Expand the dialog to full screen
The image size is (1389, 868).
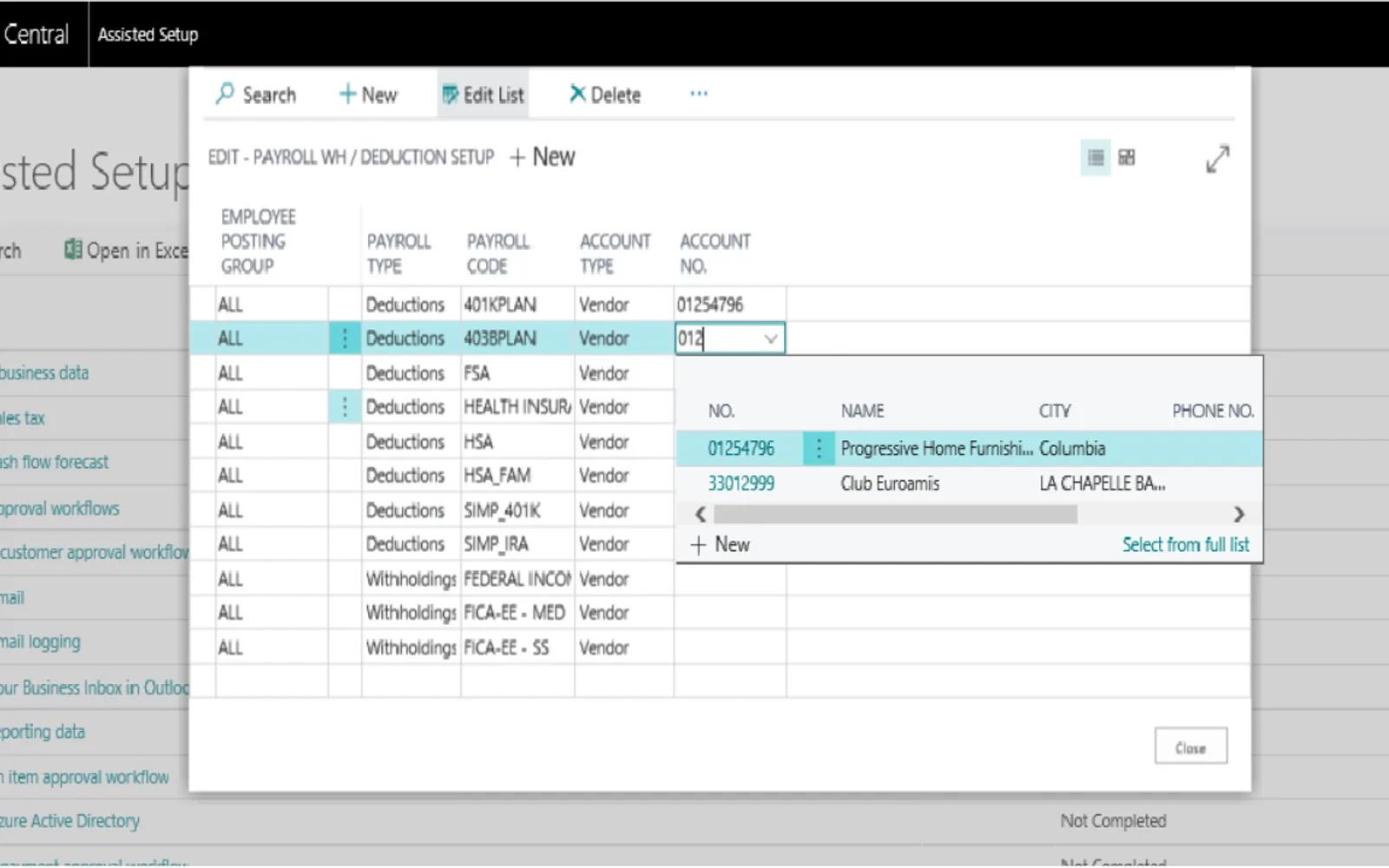(1218, 158)
